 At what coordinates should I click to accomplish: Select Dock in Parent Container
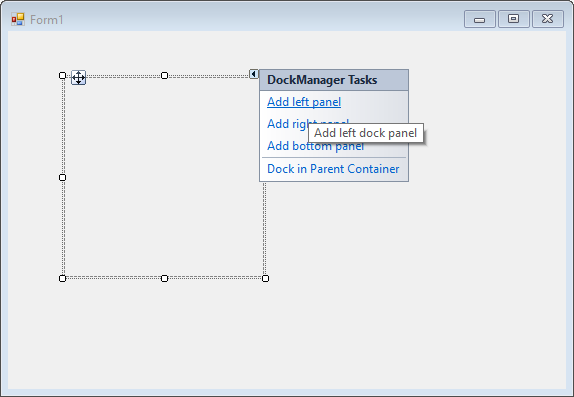pos(333,169)
